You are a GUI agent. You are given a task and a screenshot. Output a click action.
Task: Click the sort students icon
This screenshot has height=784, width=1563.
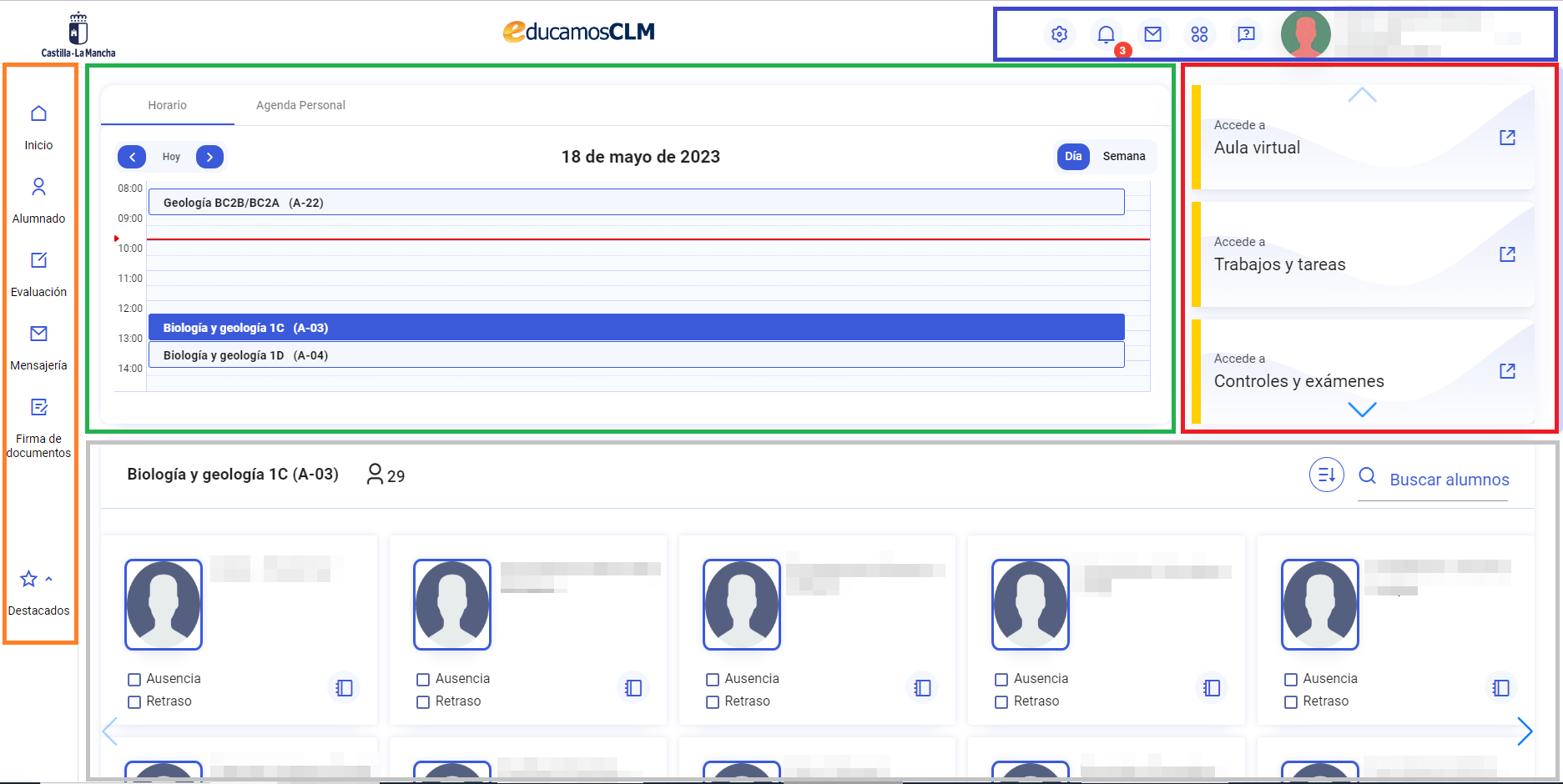[x=1326, y=475]
